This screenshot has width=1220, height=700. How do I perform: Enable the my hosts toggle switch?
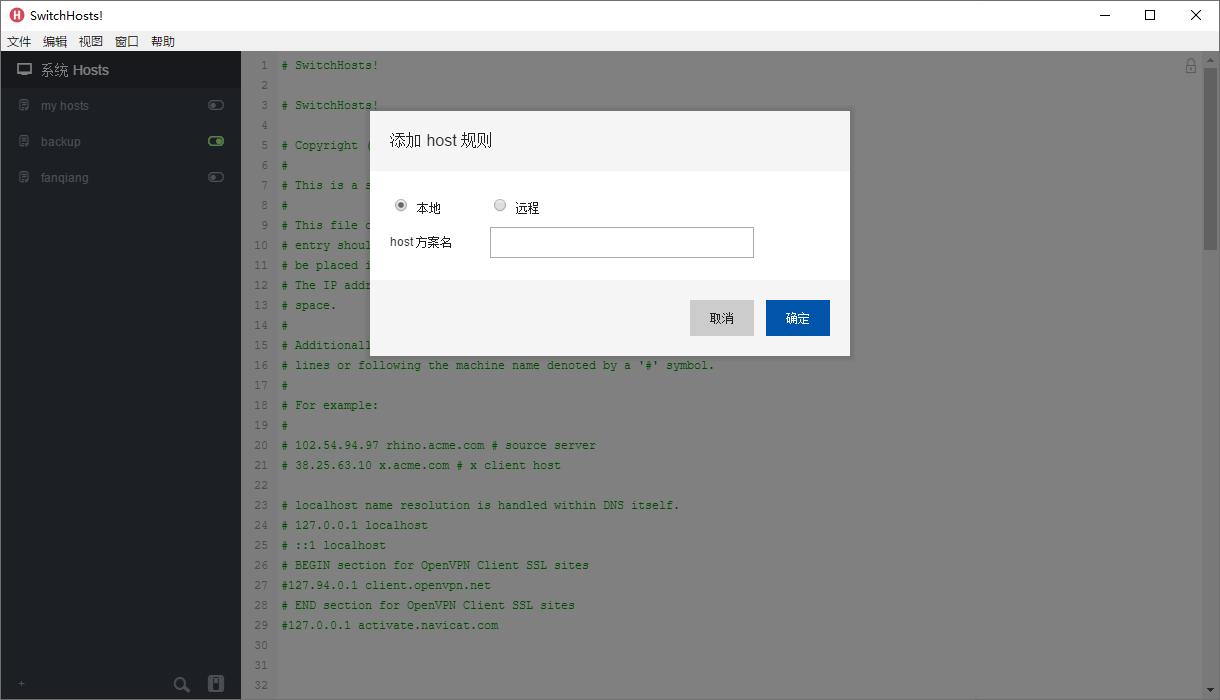click(x=216, y=105)
